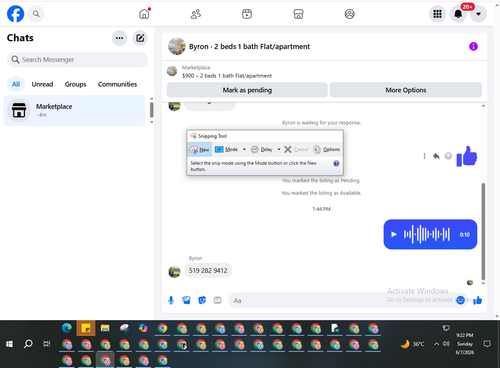Viewport: 500px width, 368px height.
Task: Select the Groups chats filter
Action: click(x=75, y=84)
